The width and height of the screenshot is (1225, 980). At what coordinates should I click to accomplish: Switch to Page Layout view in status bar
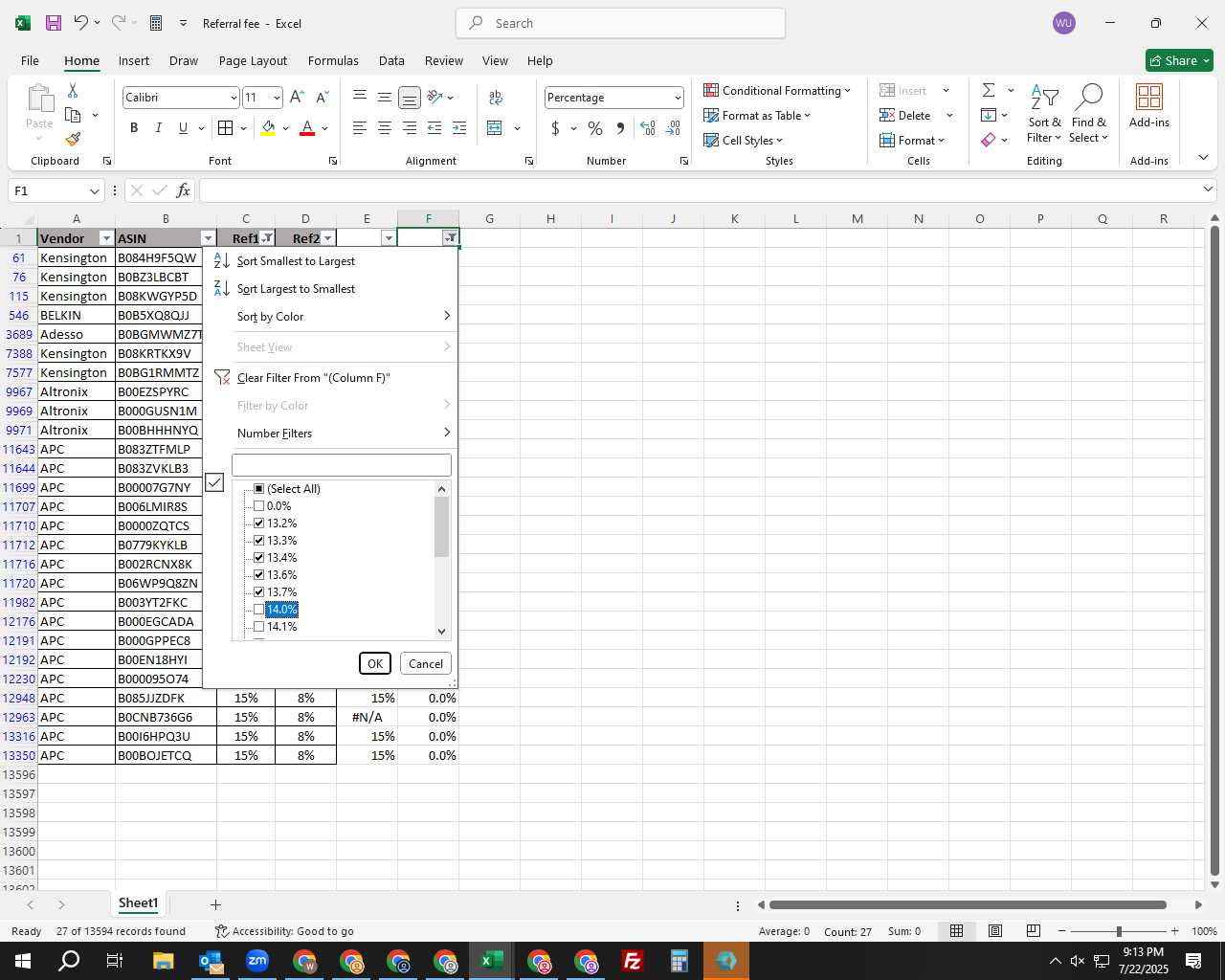(995, 931)
